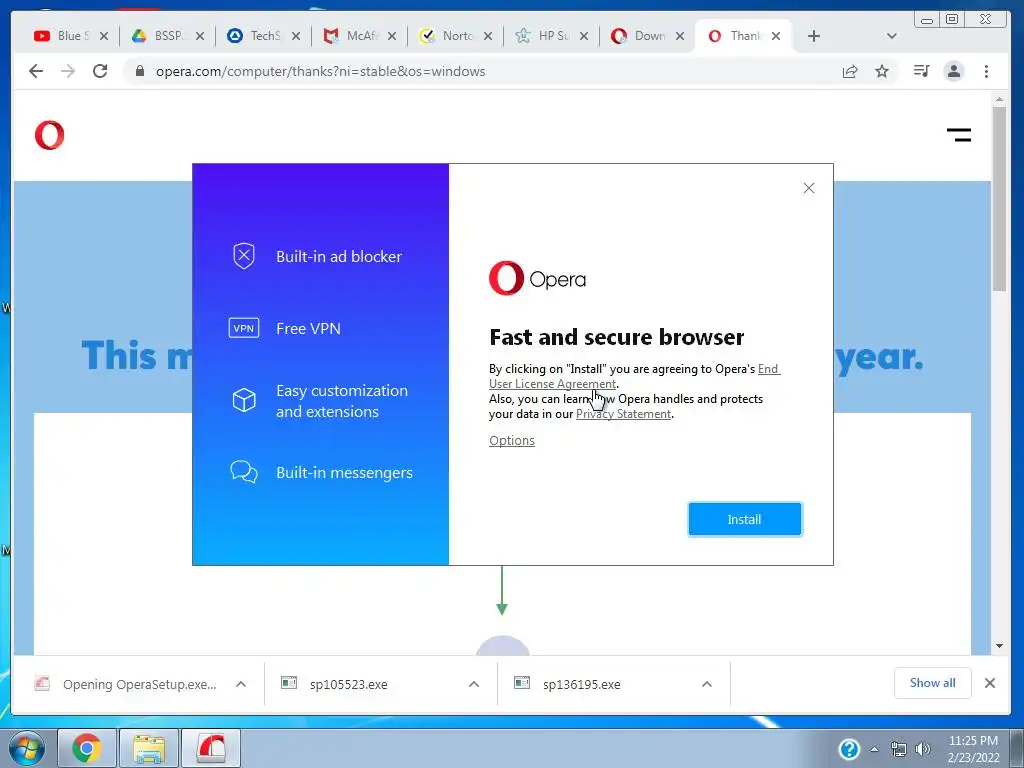Open a new browser tab

tap(814, 36)
